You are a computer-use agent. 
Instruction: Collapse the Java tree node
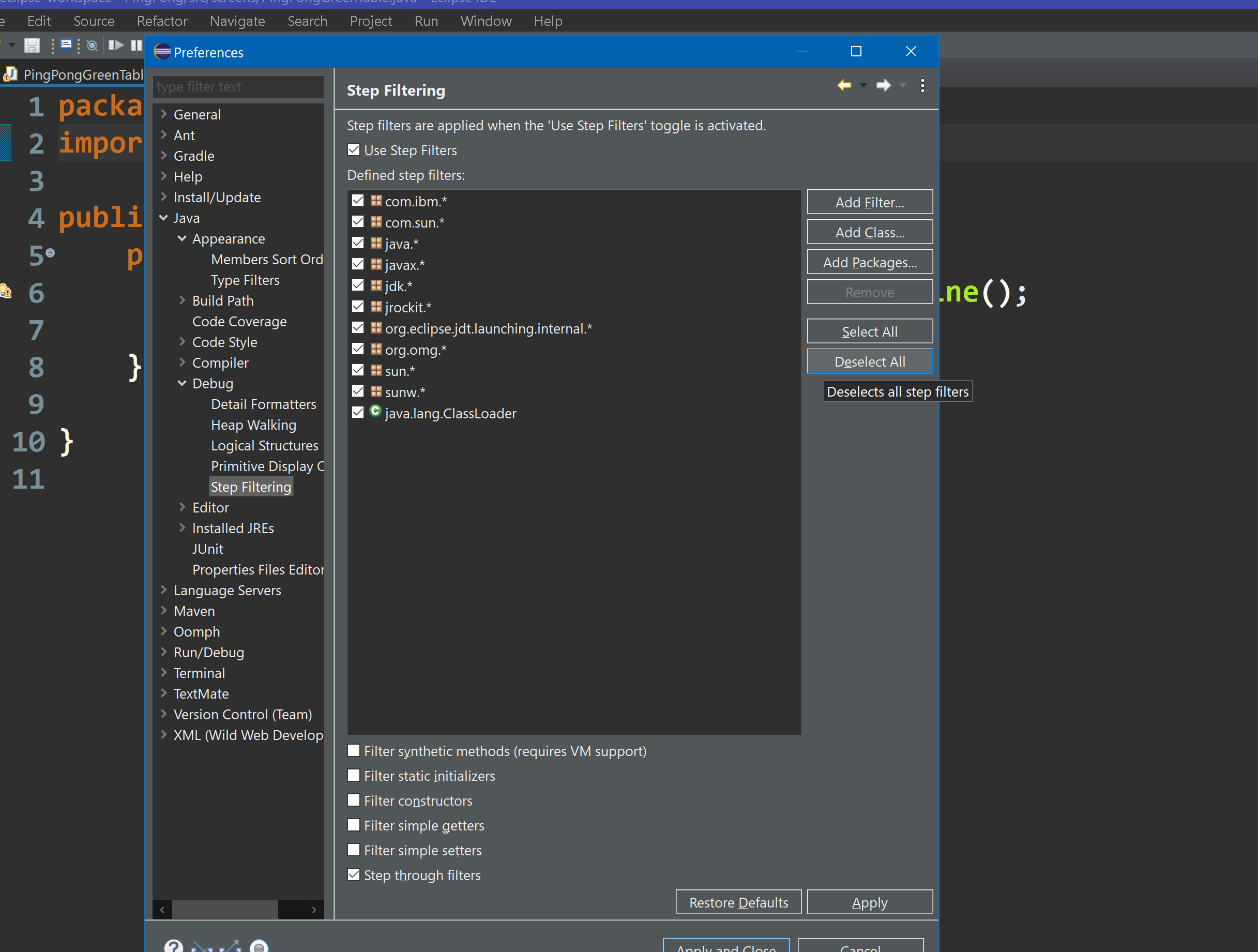164,217
